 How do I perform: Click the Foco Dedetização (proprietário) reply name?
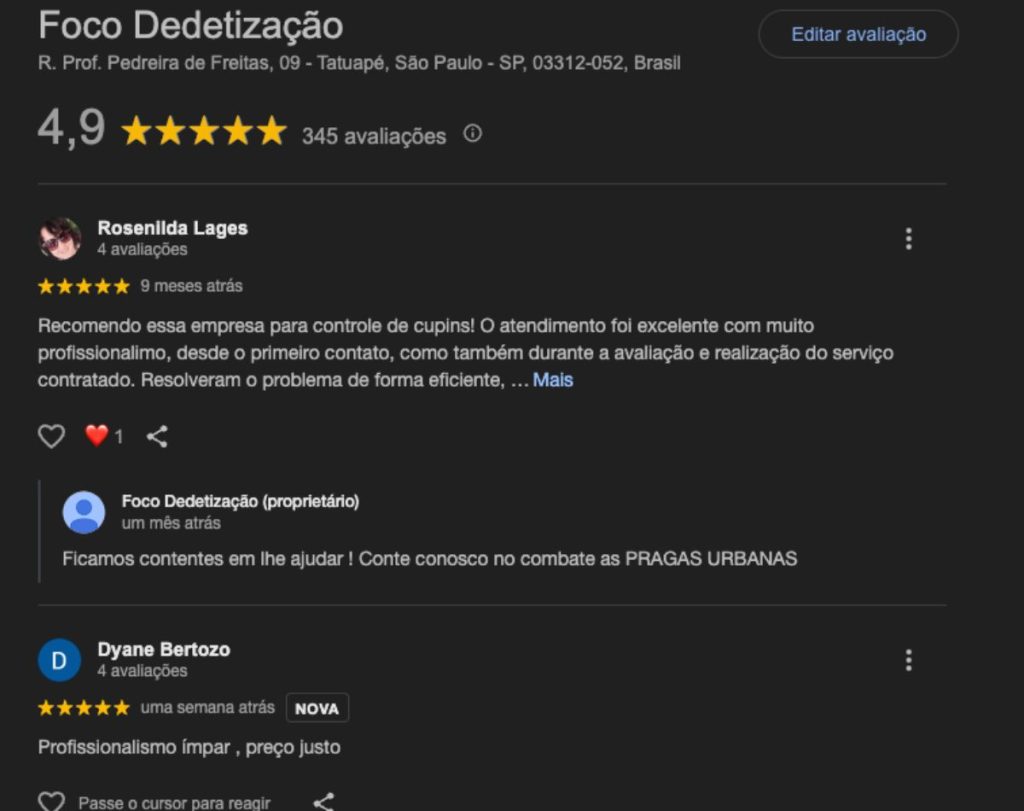(x=240, y=501)
